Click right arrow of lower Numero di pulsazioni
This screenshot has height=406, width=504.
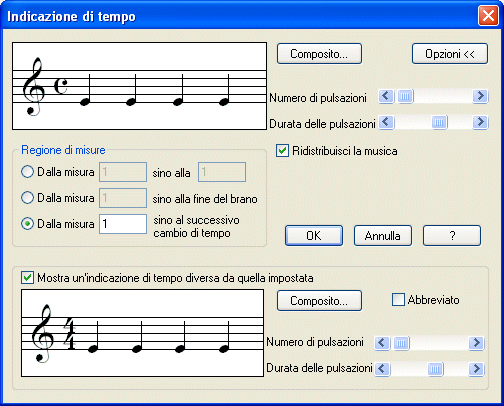pos(476,343)
